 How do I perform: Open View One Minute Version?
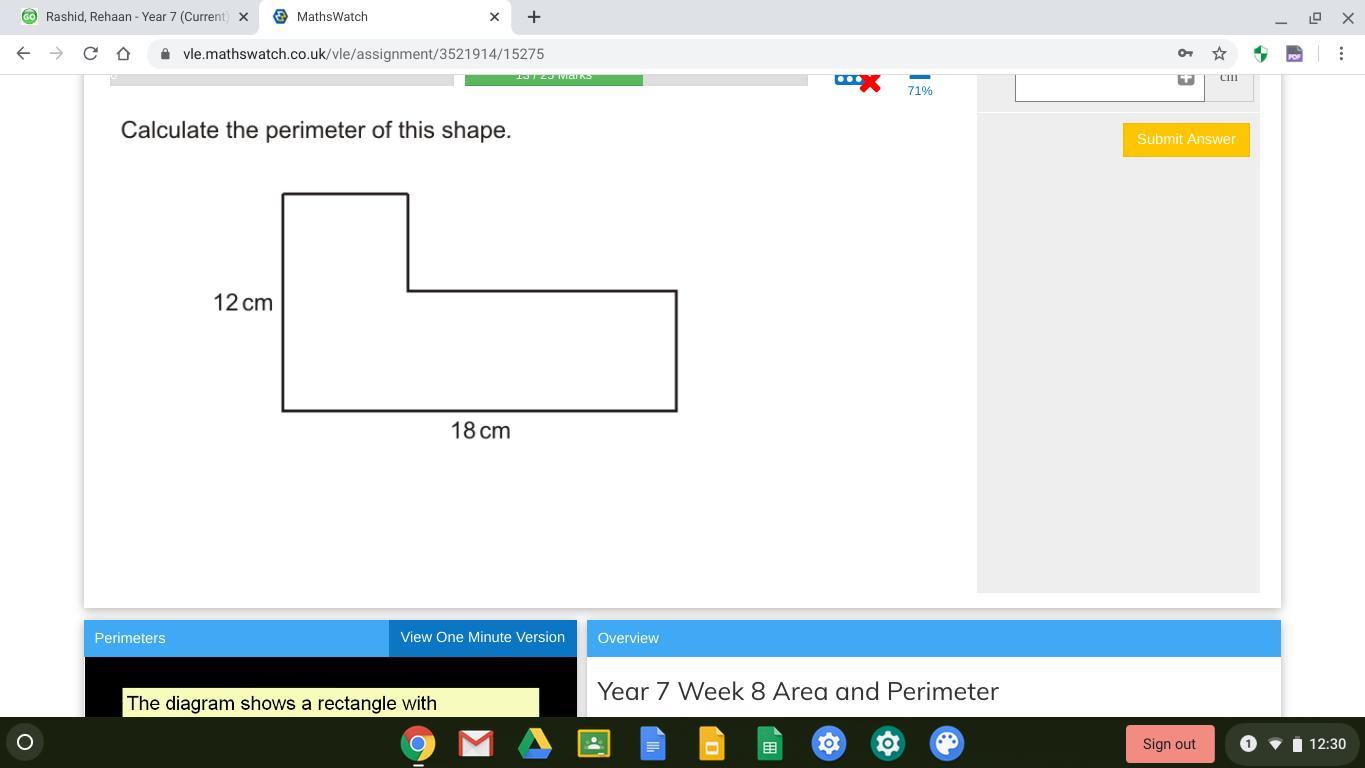pos(482,638)
